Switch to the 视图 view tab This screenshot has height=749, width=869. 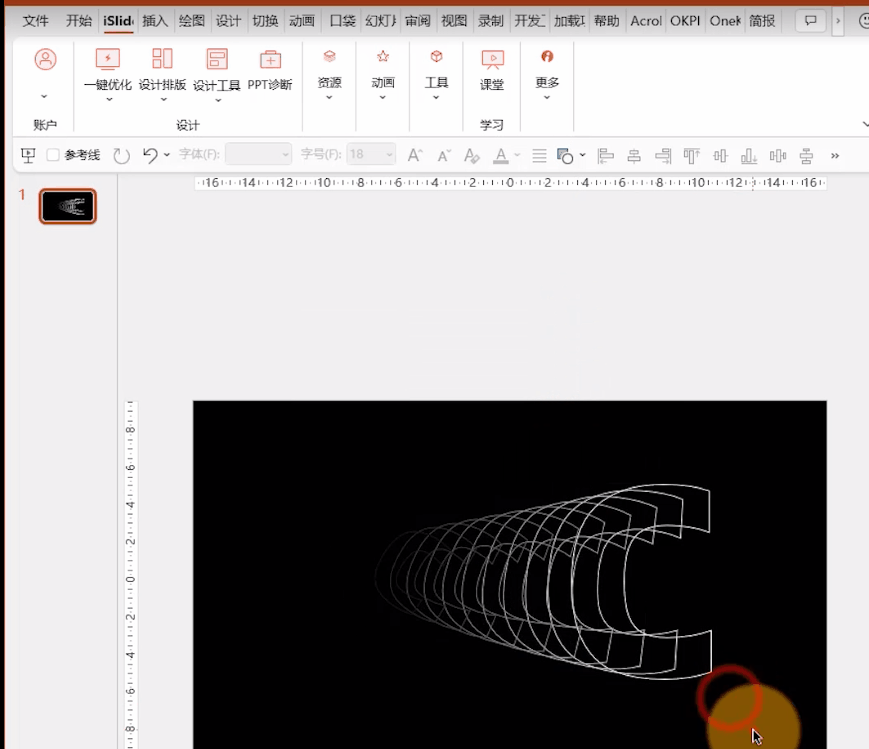pos(454,21)
